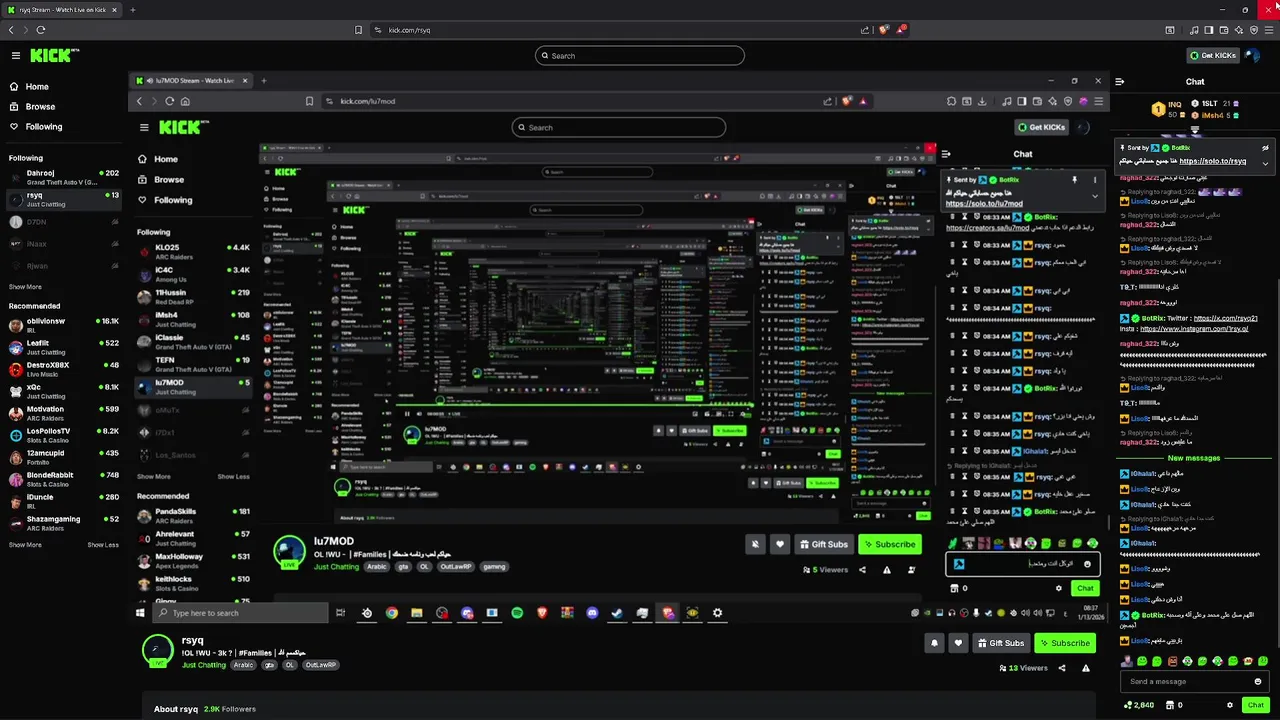Open the main Kick hamburger menu
Screen dimensions: 1280x720
point(16,56)
